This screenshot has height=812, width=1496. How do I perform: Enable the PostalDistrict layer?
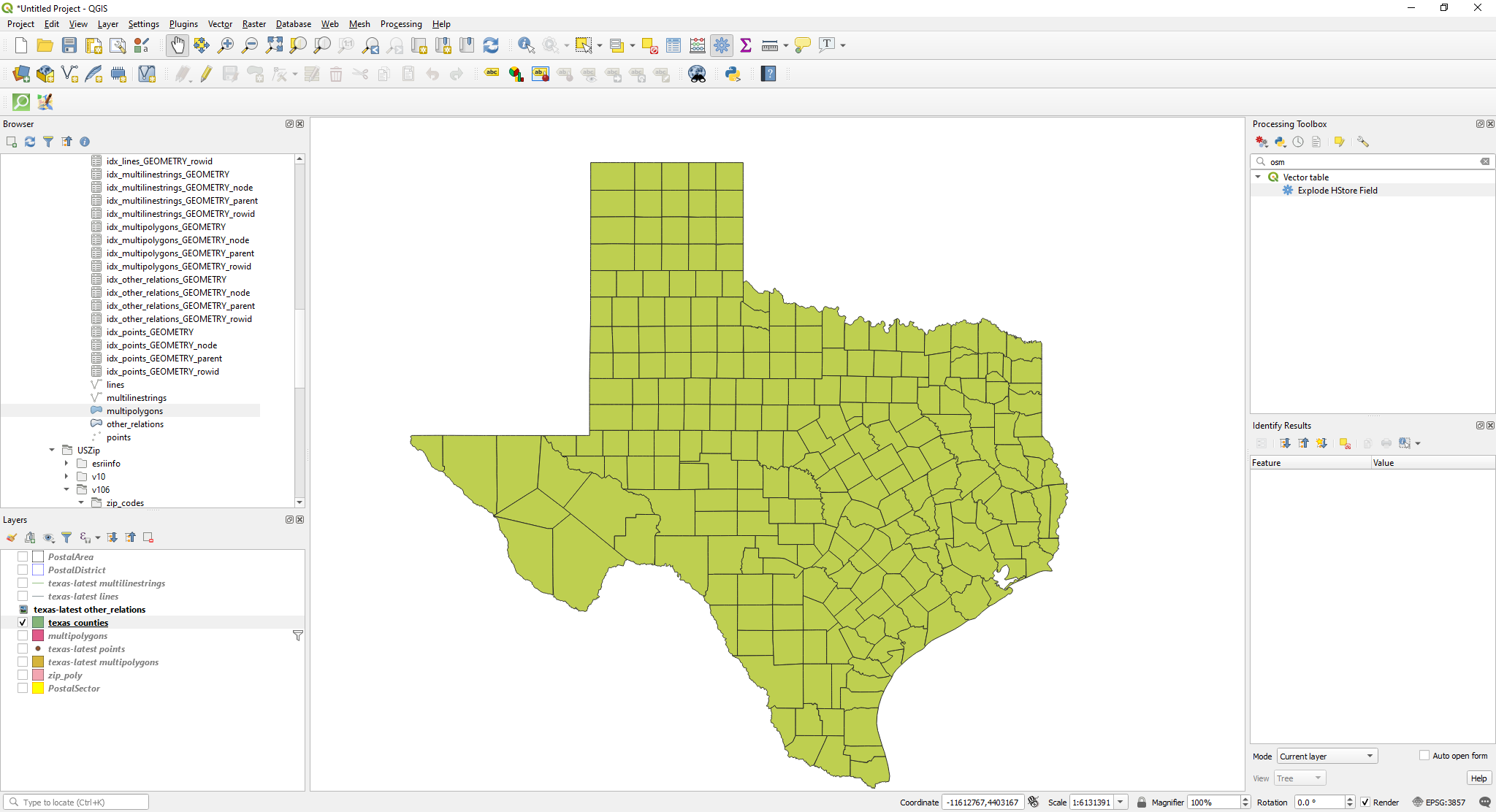tap(23, 570)
